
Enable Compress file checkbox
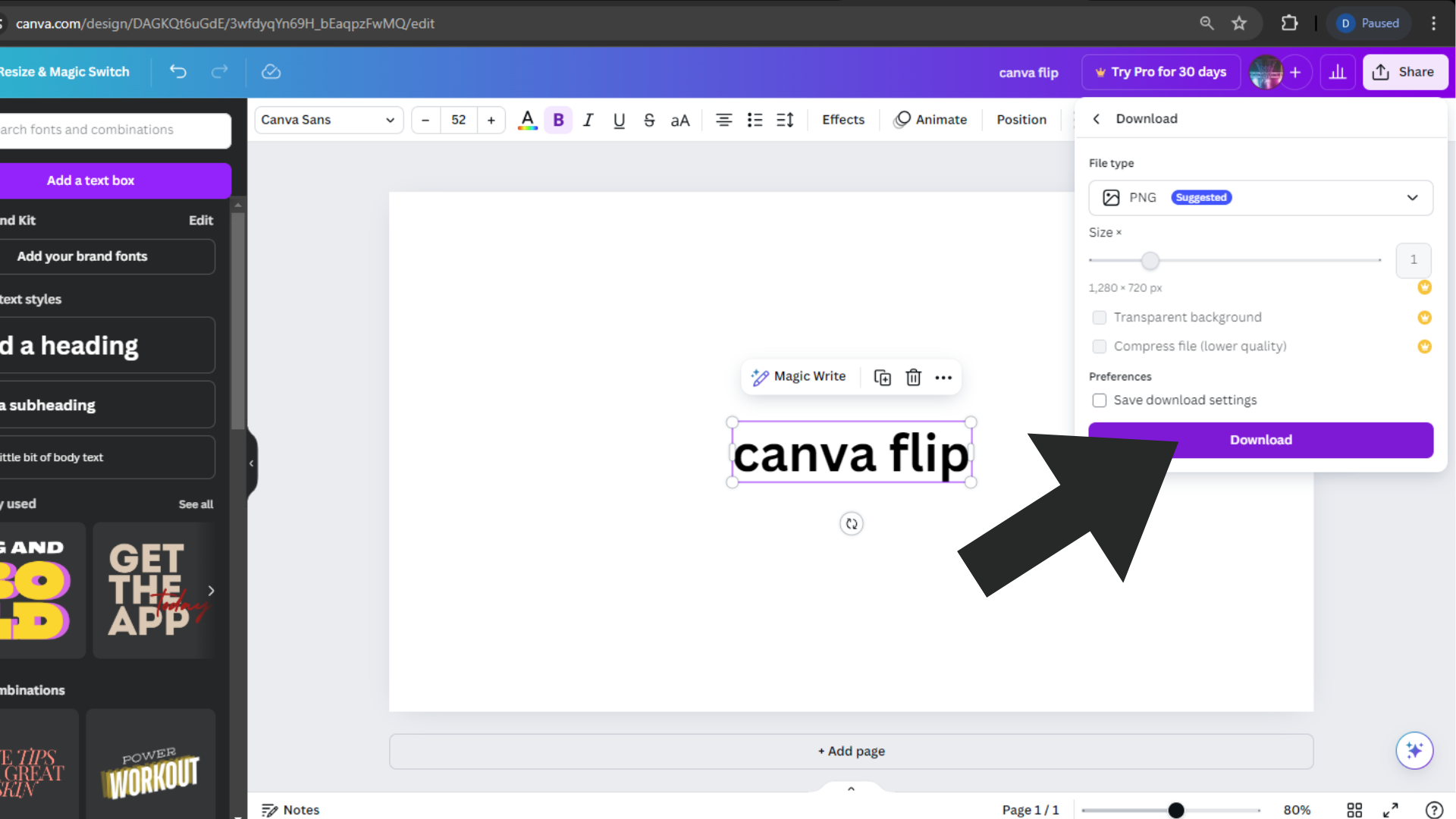[x=1099, y=347]
